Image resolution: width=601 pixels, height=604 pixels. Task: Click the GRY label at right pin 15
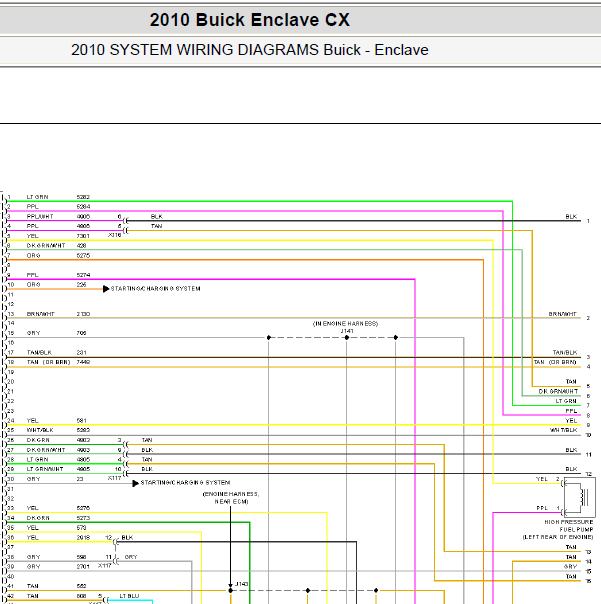(570, 567)
